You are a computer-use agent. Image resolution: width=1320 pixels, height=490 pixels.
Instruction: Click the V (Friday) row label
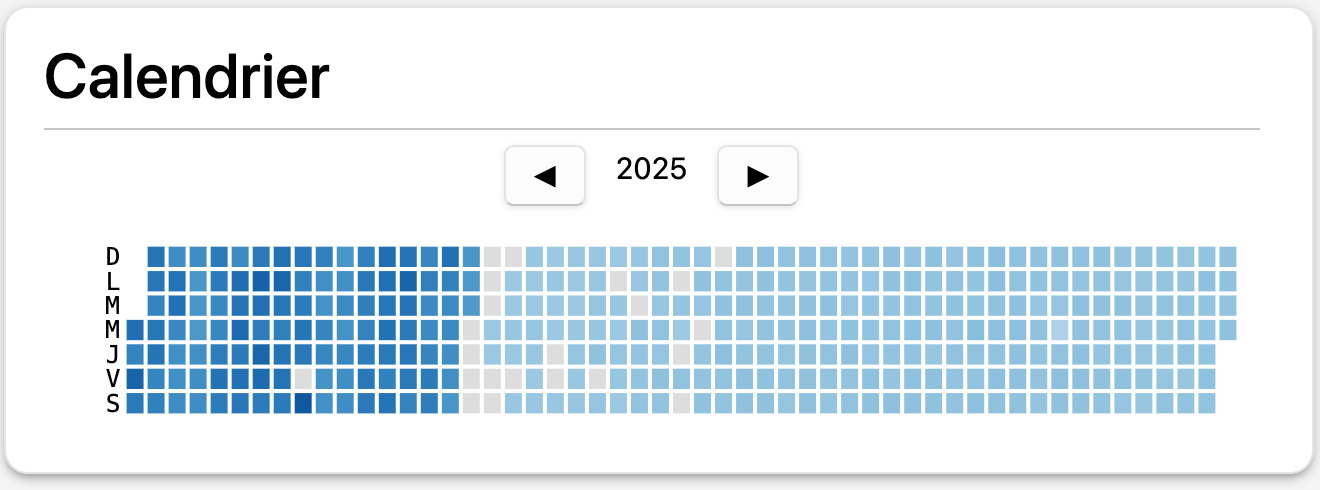113,379
